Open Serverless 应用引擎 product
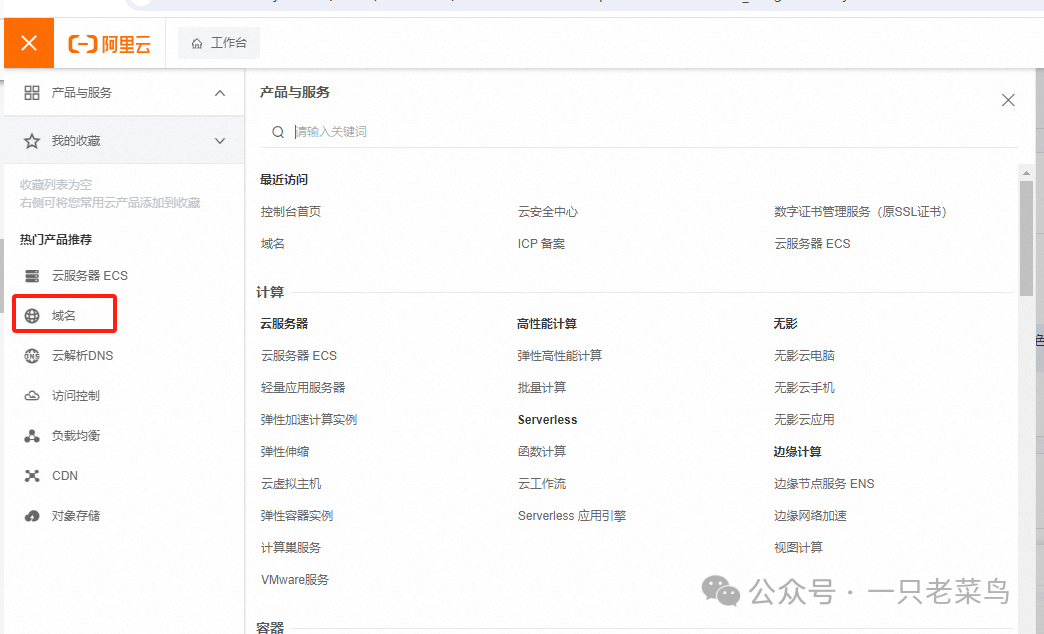Viewport: 1044px width, 634px height. tap(572, 515)
